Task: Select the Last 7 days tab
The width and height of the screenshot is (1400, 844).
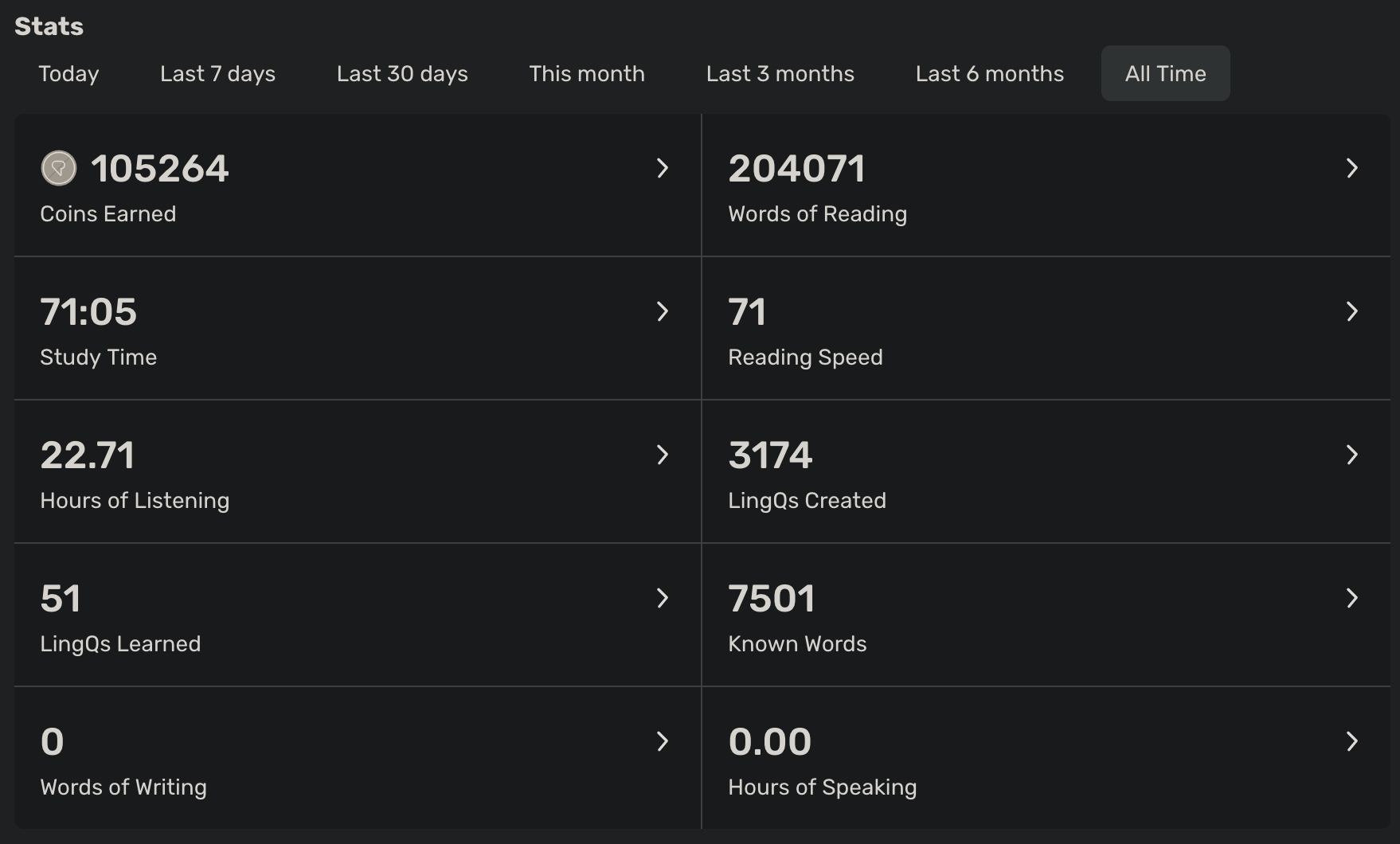Action: 217,73
